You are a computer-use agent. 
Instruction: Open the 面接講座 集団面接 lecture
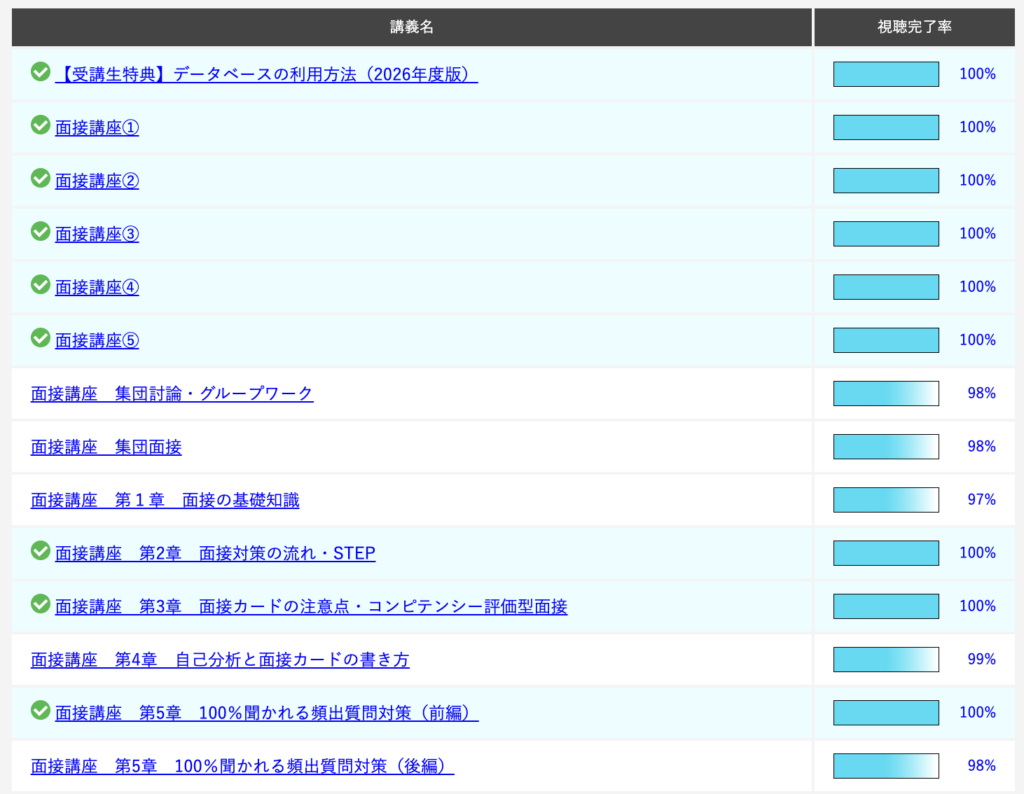(x=106, y=447)
